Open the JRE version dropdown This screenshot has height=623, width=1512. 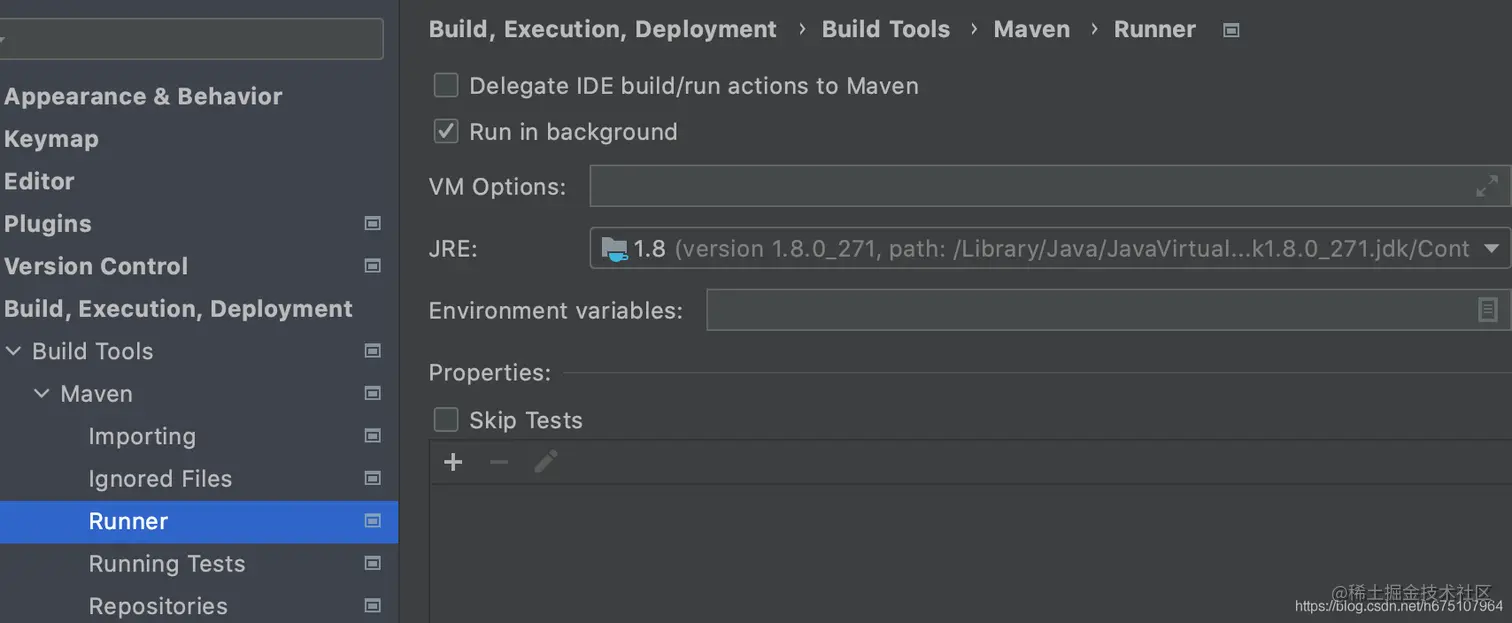(x=1491, y=248)
